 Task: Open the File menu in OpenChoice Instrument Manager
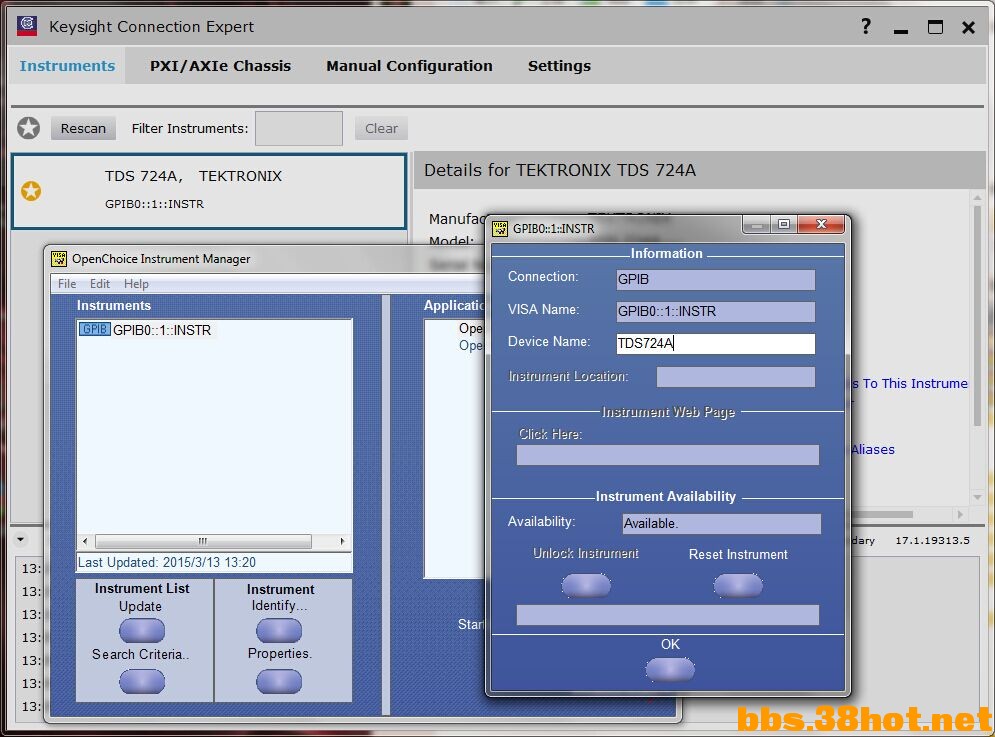coord(67,284)
